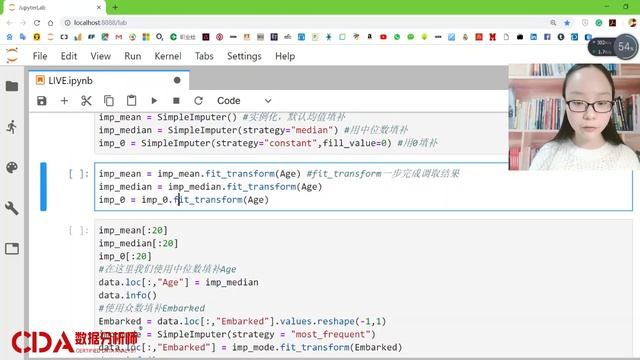Select the LIVE.ipynb notebook tab
Viewport: 640px width, 360px height.
[x=108, y=80]
